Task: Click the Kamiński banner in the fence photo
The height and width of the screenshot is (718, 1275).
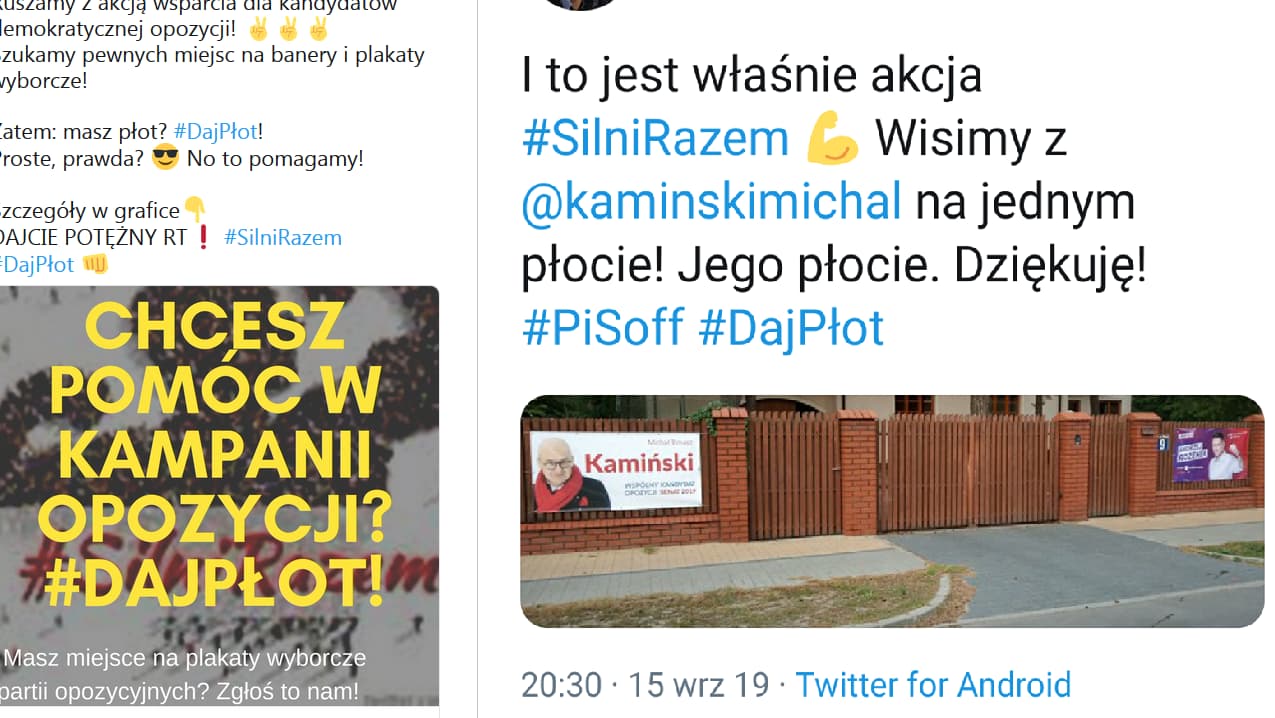Action: point(615,472)
